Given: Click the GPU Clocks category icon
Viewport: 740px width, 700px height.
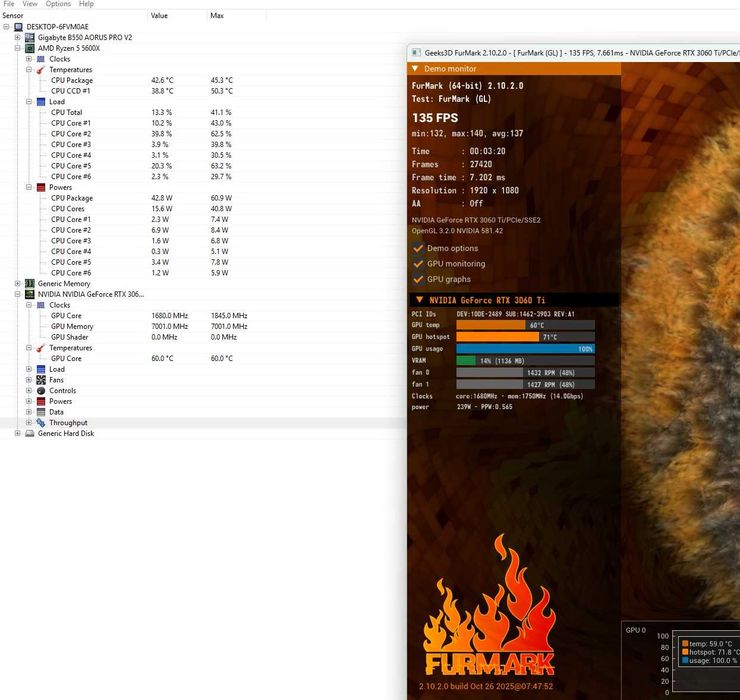Looking at the screenshot, I should 41,305.
